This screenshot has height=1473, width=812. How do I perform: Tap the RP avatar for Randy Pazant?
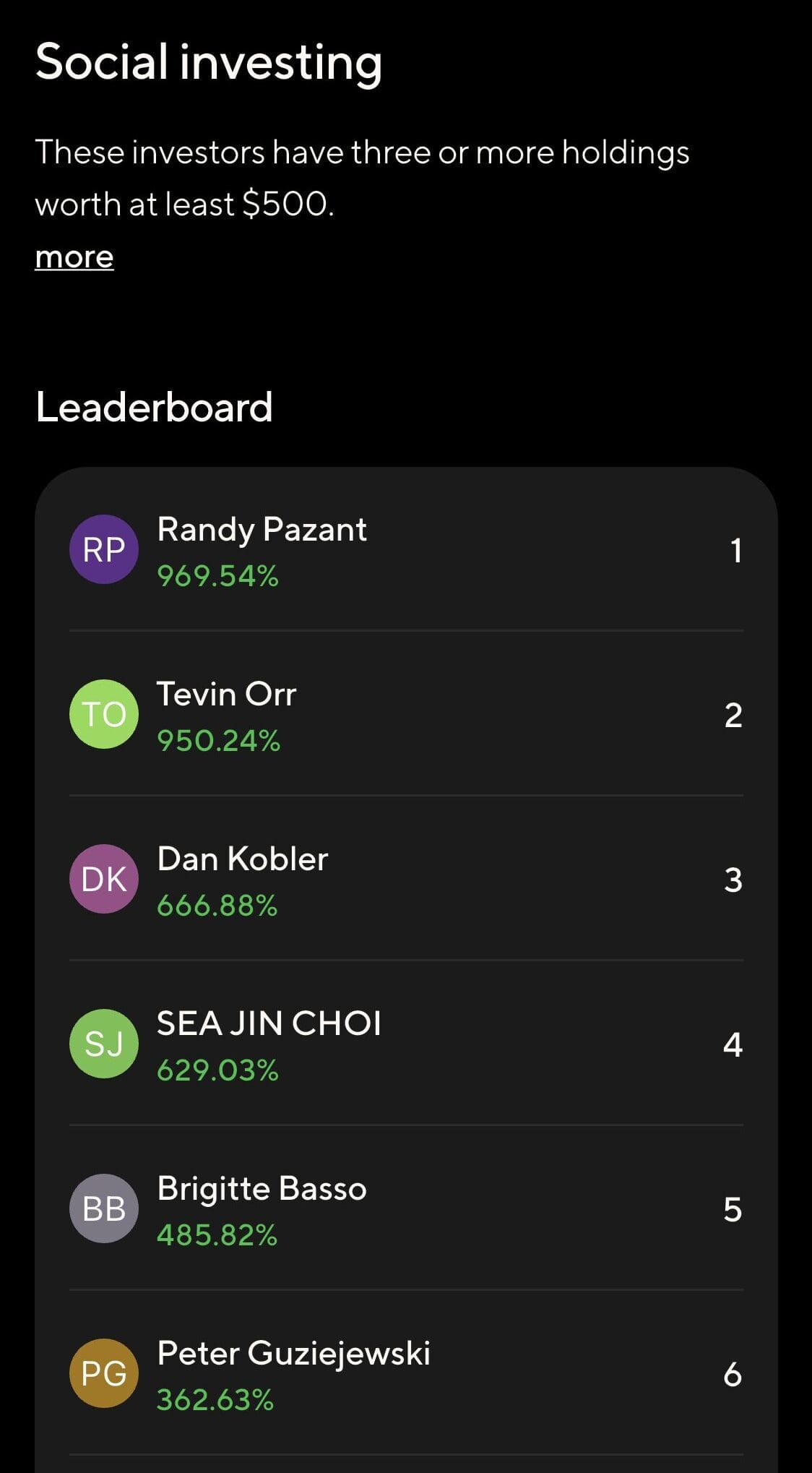(x=104, y=549)
